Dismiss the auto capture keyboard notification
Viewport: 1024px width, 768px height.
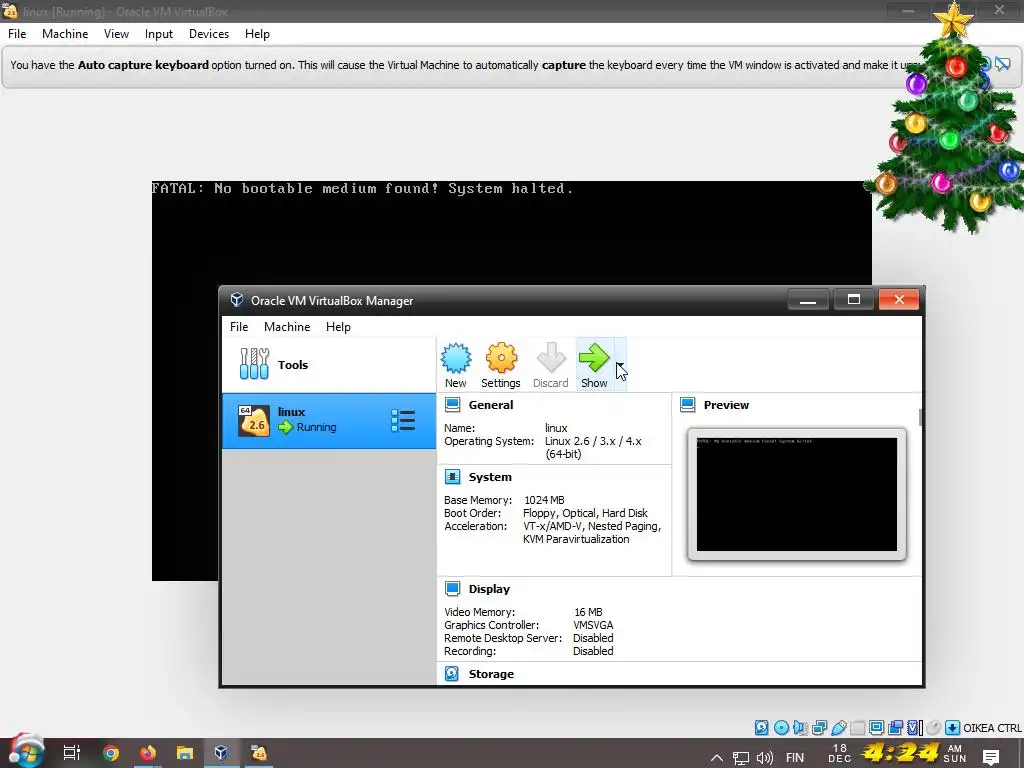pos(1002,64)
